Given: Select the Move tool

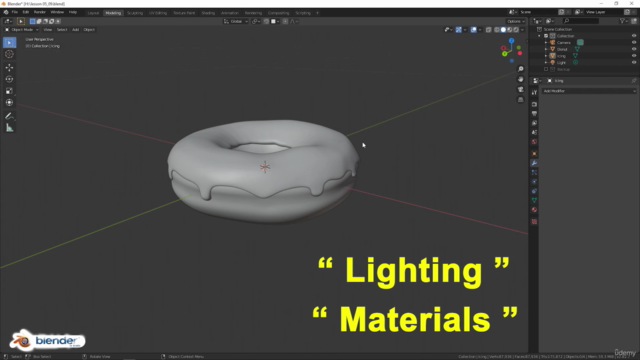Looking at the screenshot, I should [x=9, y=67].
